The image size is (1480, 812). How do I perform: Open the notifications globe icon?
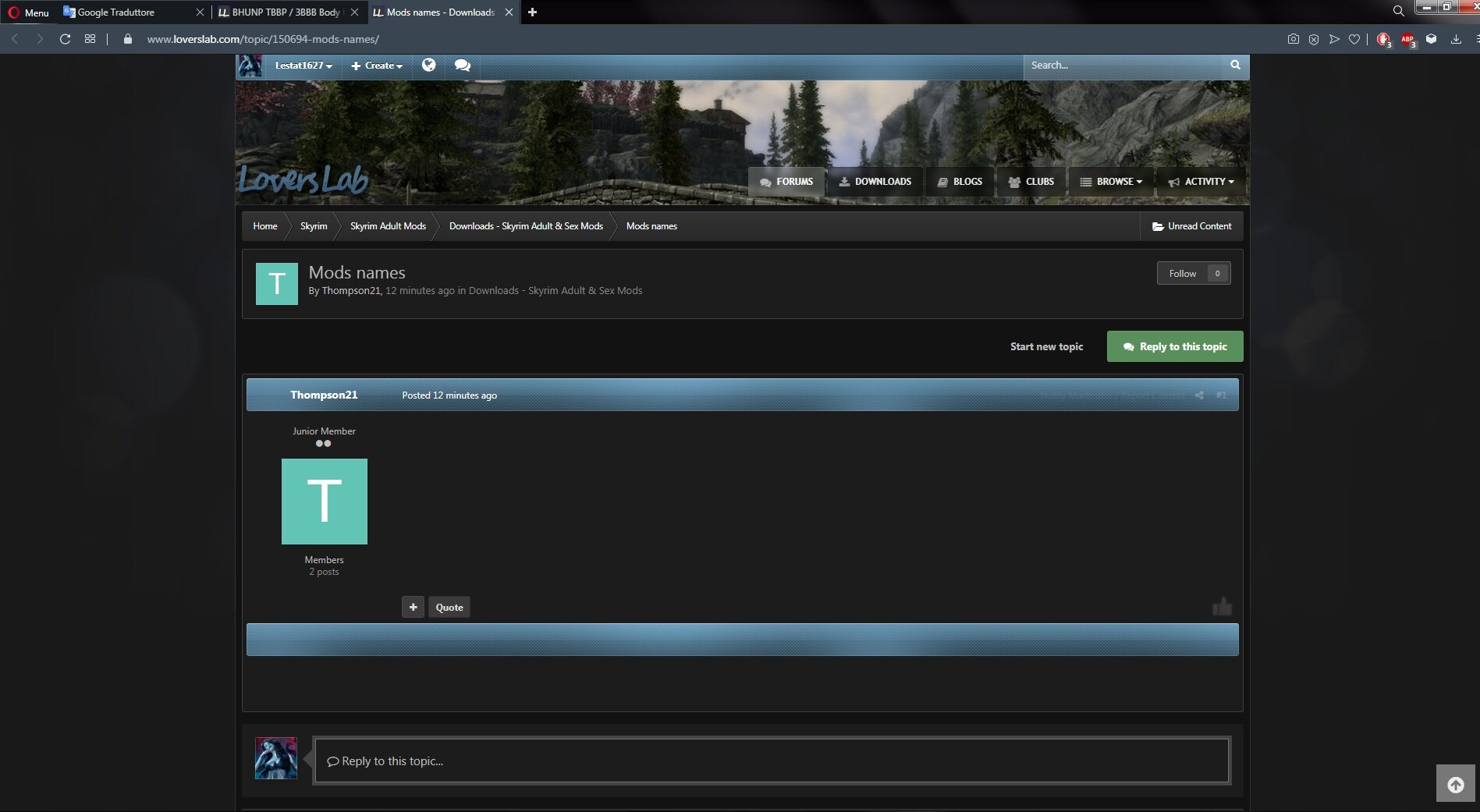point(428,65)
